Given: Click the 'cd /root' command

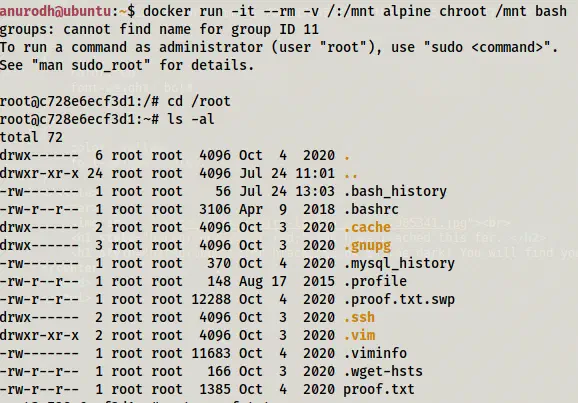Looking at the screenshot, I should 199,101.
